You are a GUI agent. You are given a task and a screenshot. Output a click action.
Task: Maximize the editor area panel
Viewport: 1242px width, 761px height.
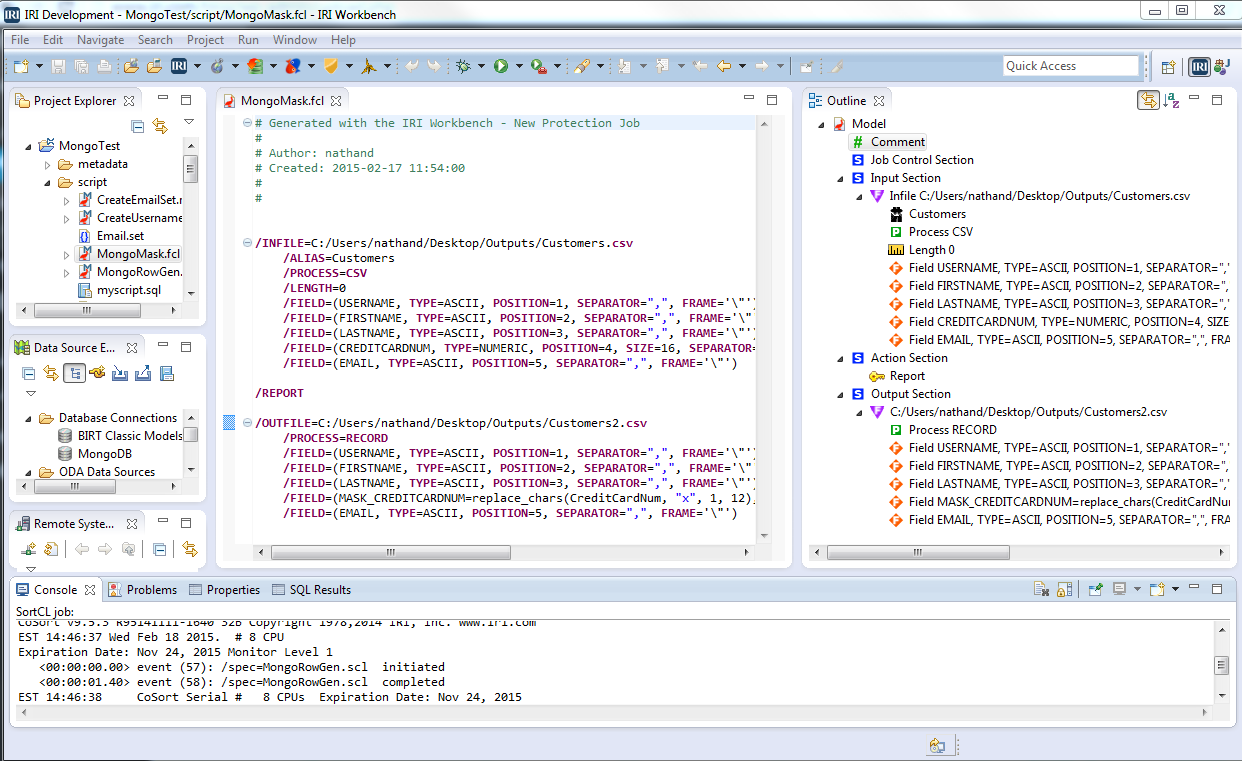click(x=772, y=100)
